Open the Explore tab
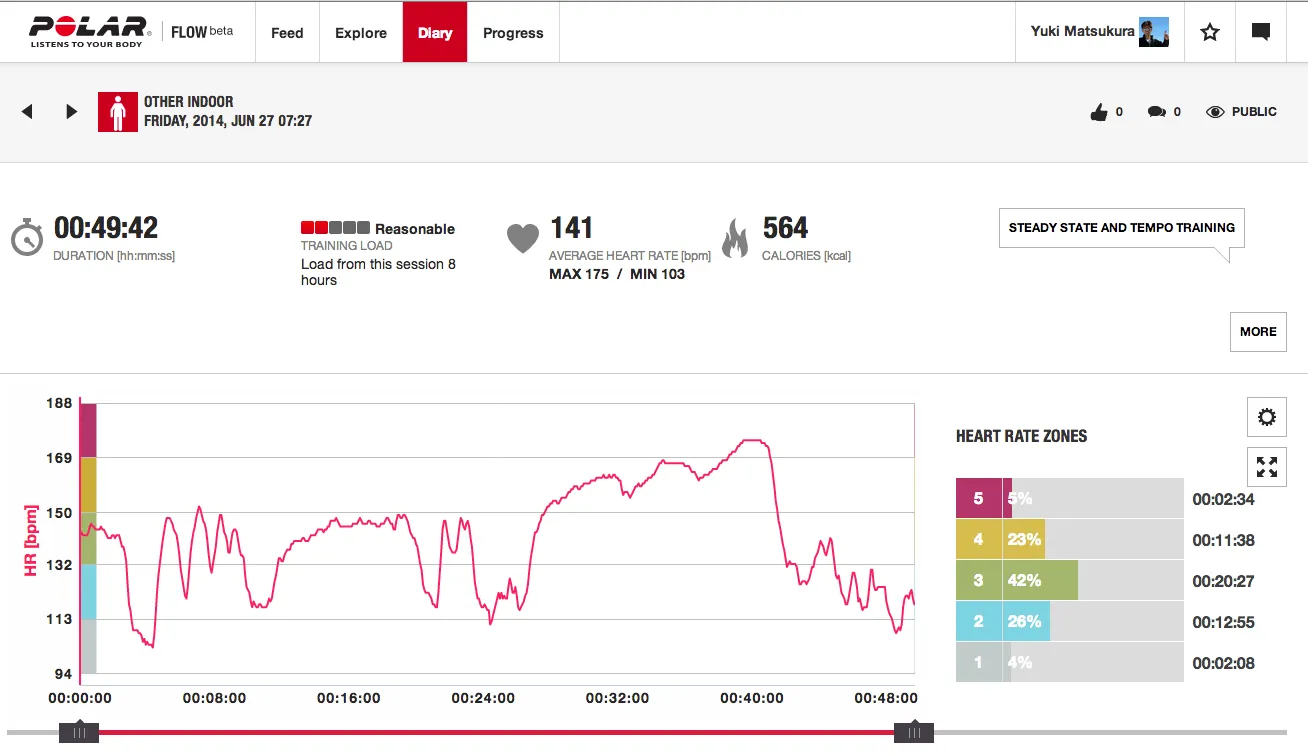Image resolution: width=1308 pixels, height=756 pixels. point(361,33)
